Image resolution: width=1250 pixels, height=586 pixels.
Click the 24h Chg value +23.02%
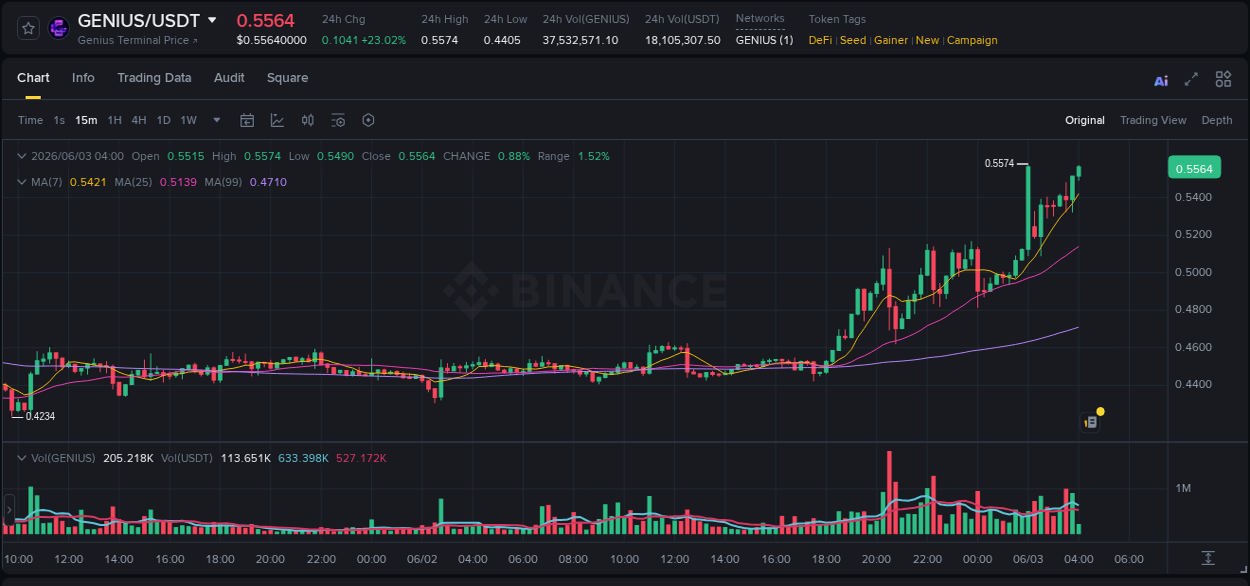(385, 40)
